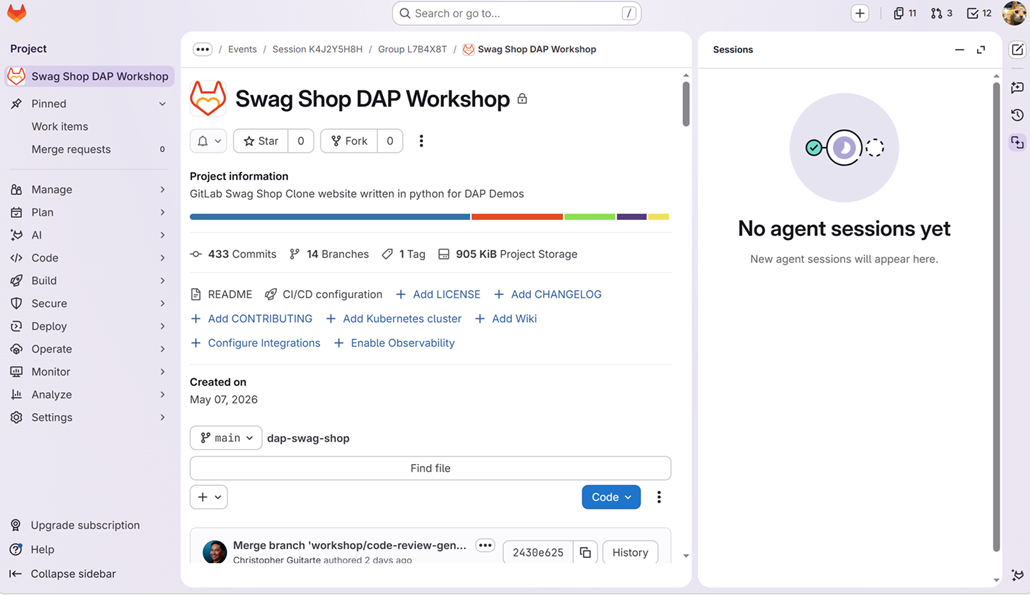Expand the AI menu
This screenshot has width=1030, height=595.
[x=88, y=235]
